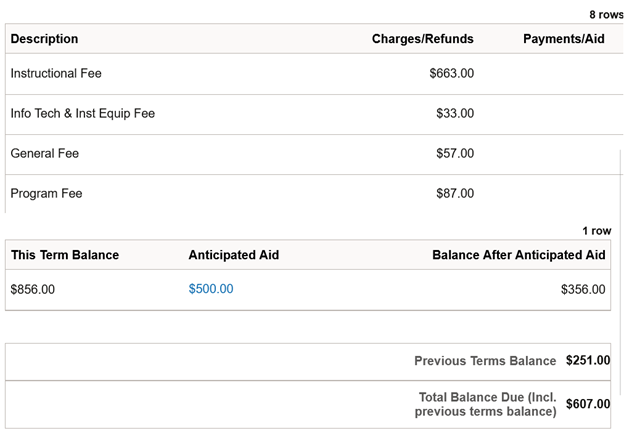Sort by the Description column header

pos(44,39)
